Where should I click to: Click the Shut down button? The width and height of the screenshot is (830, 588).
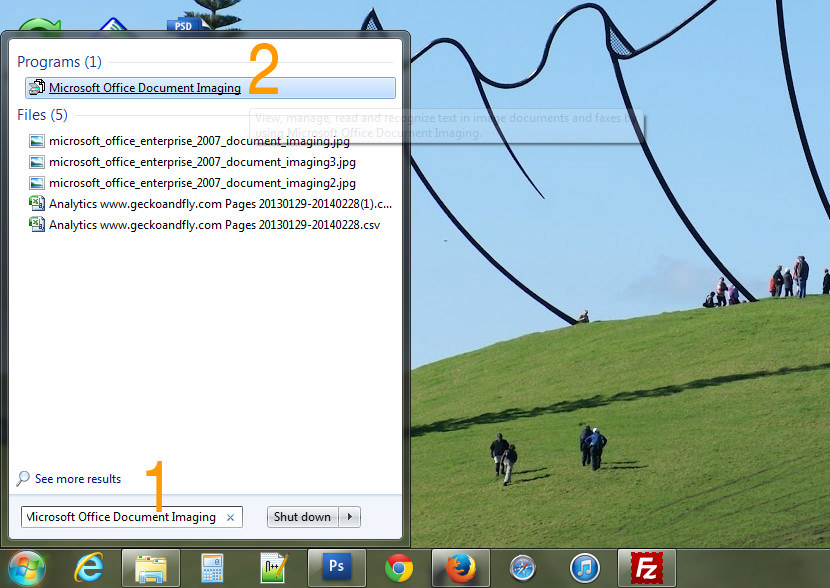pyautogui.click(x=303, y=517)
